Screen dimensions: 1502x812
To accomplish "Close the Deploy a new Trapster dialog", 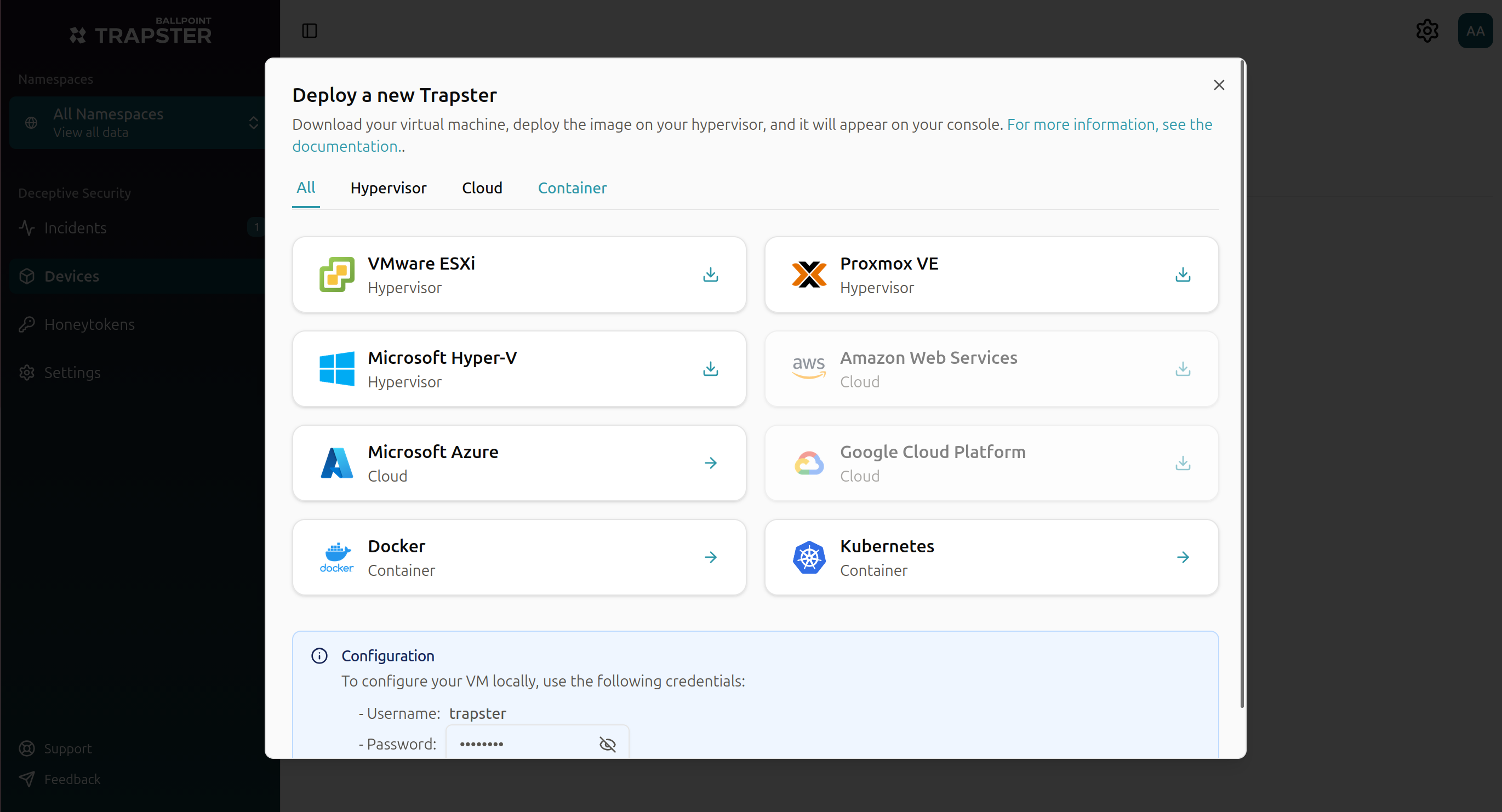I will tap(1219, 85).
